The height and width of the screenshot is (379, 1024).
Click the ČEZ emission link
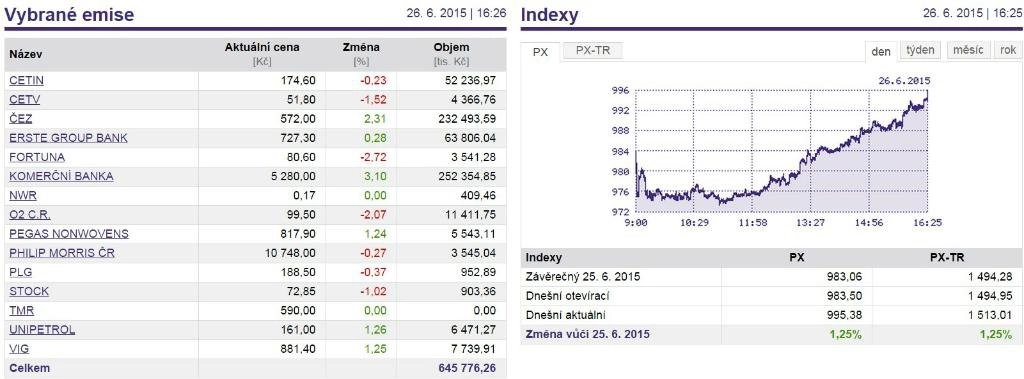tap(20, 119)
